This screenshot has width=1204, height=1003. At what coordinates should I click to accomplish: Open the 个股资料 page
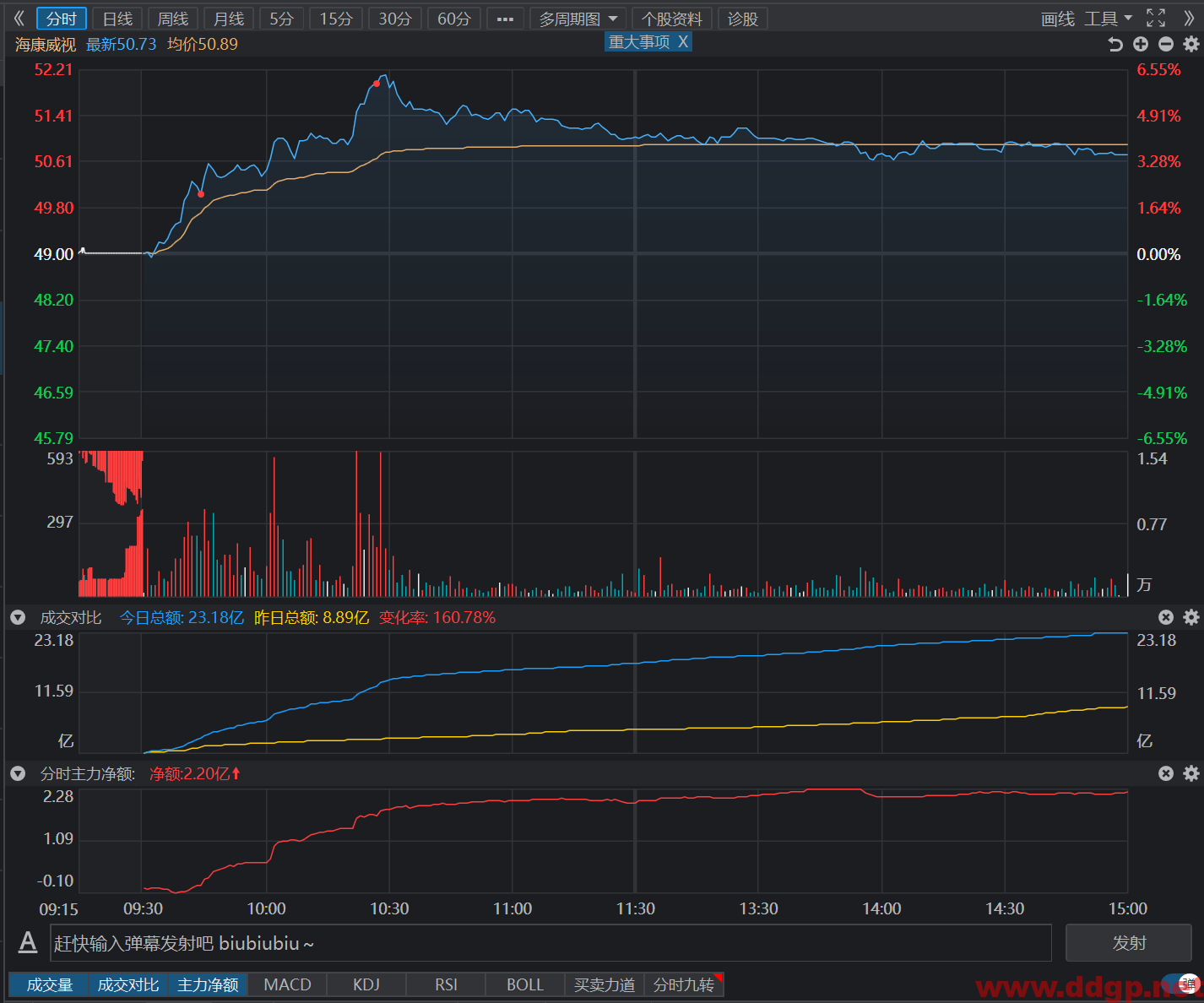click(x=672, y=19)
